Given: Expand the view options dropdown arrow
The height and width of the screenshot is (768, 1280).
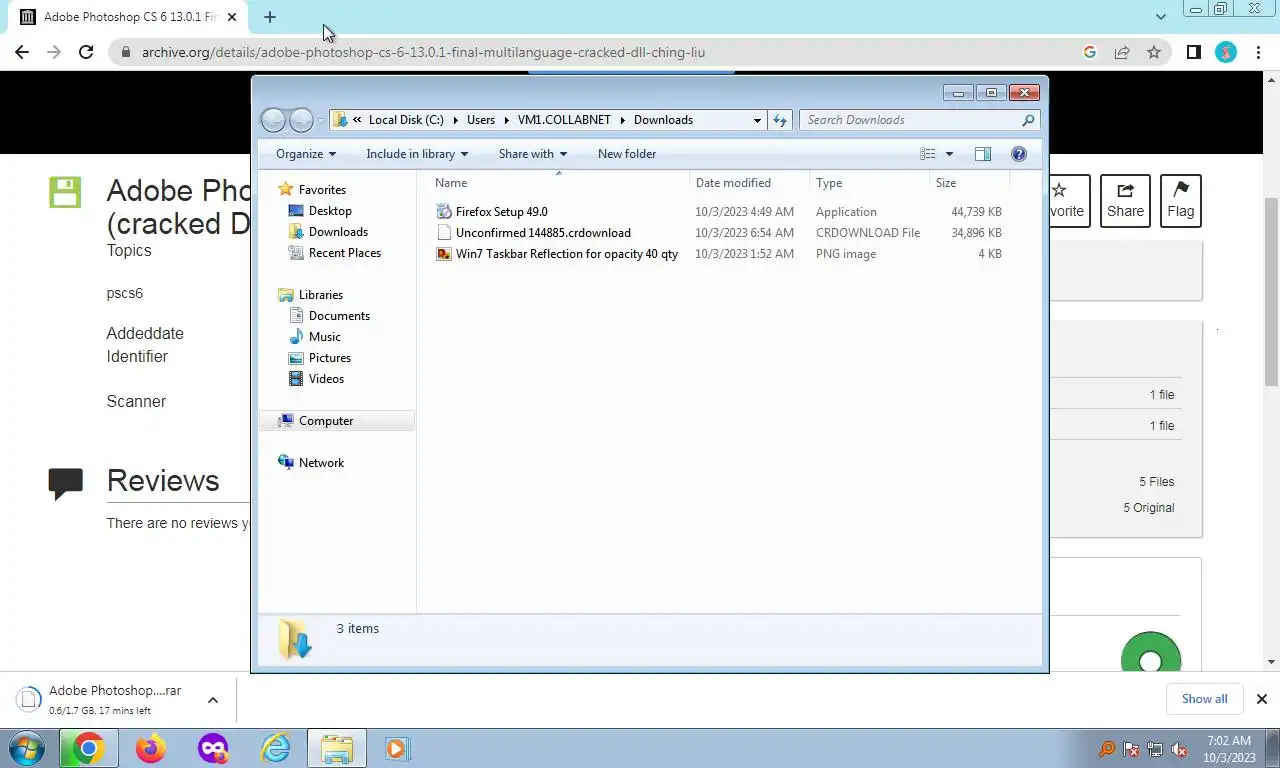Looking at the screenshot, I should tap(949, 154).
